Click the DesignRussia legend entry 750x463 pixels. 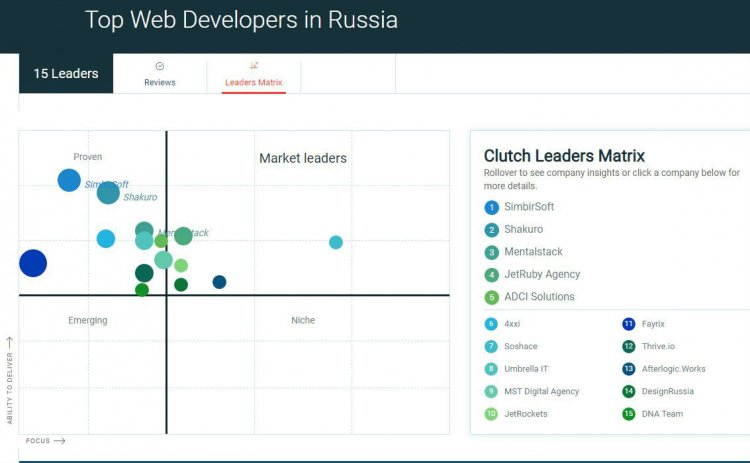pyautogui.click(x=667, y=391)
